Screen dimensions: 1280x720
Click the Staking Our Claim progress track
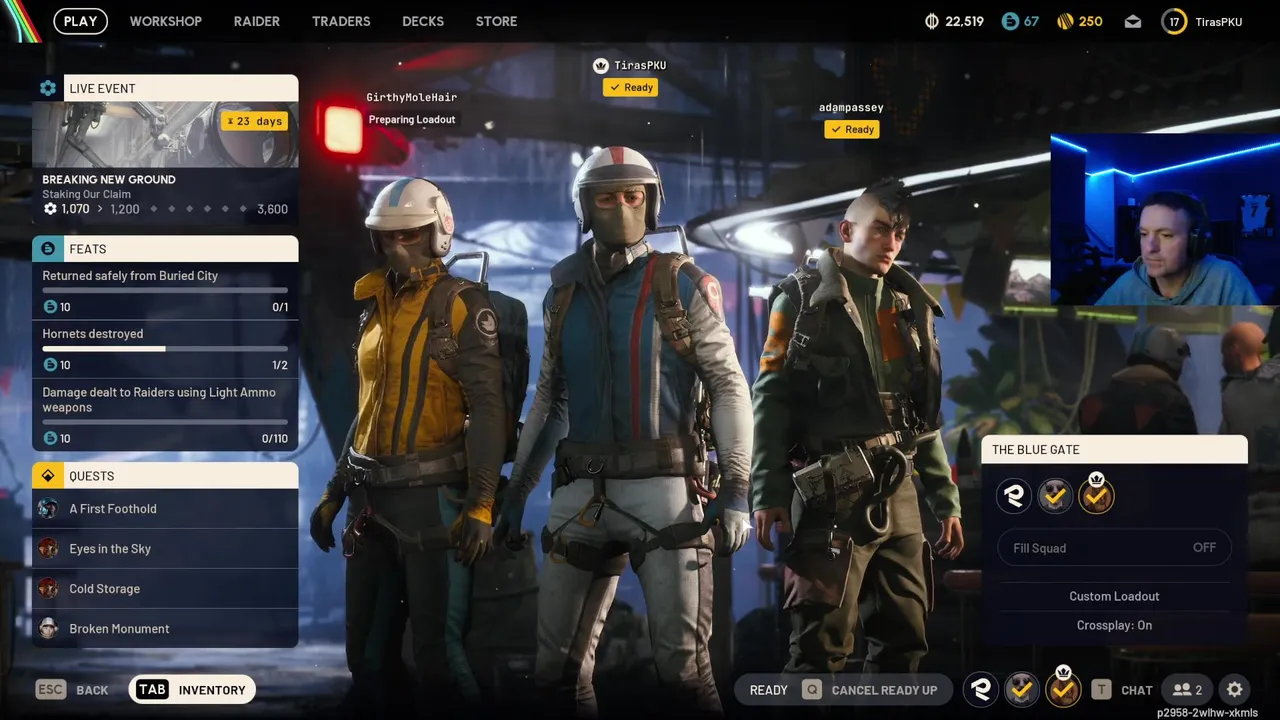click(x=165, y=209)
